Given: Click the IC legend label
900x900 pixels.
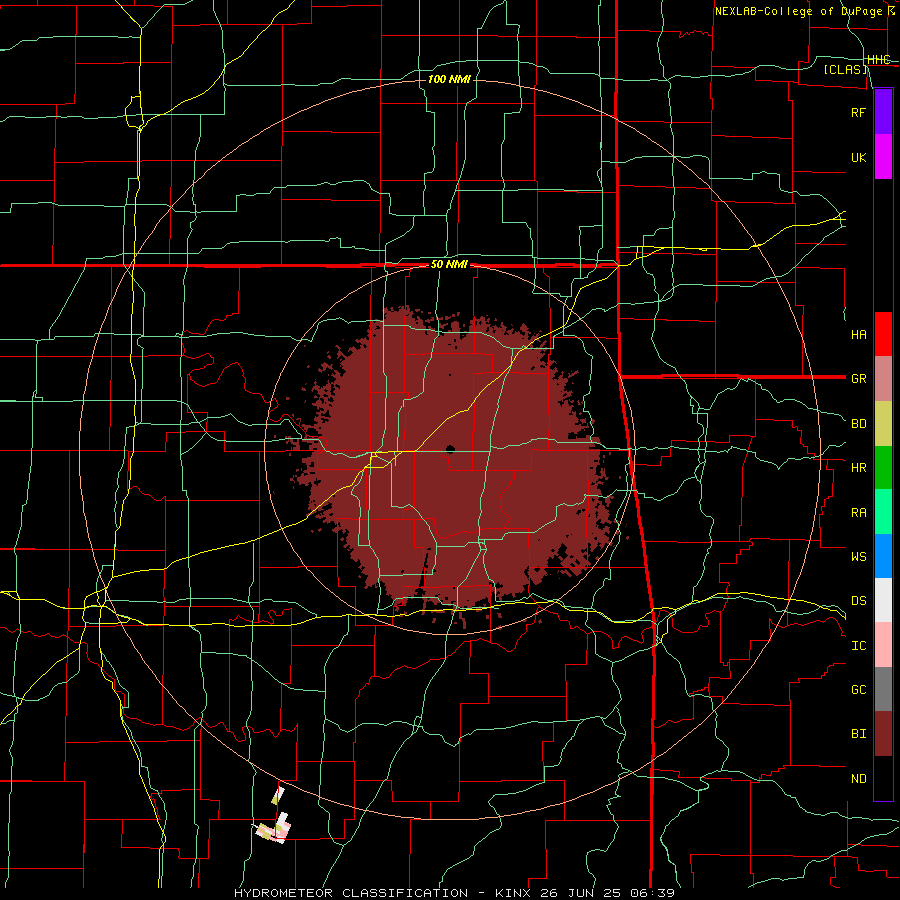Looking at the screenshot, I should pos(858,645).
